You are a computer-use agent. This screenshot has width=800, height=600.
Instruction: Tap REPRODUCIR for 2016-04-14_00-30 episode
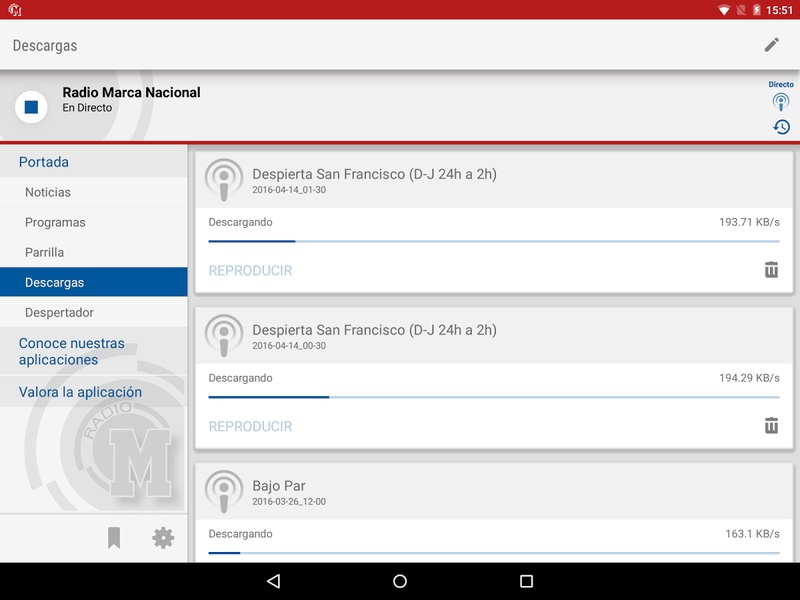pos(251,426)
